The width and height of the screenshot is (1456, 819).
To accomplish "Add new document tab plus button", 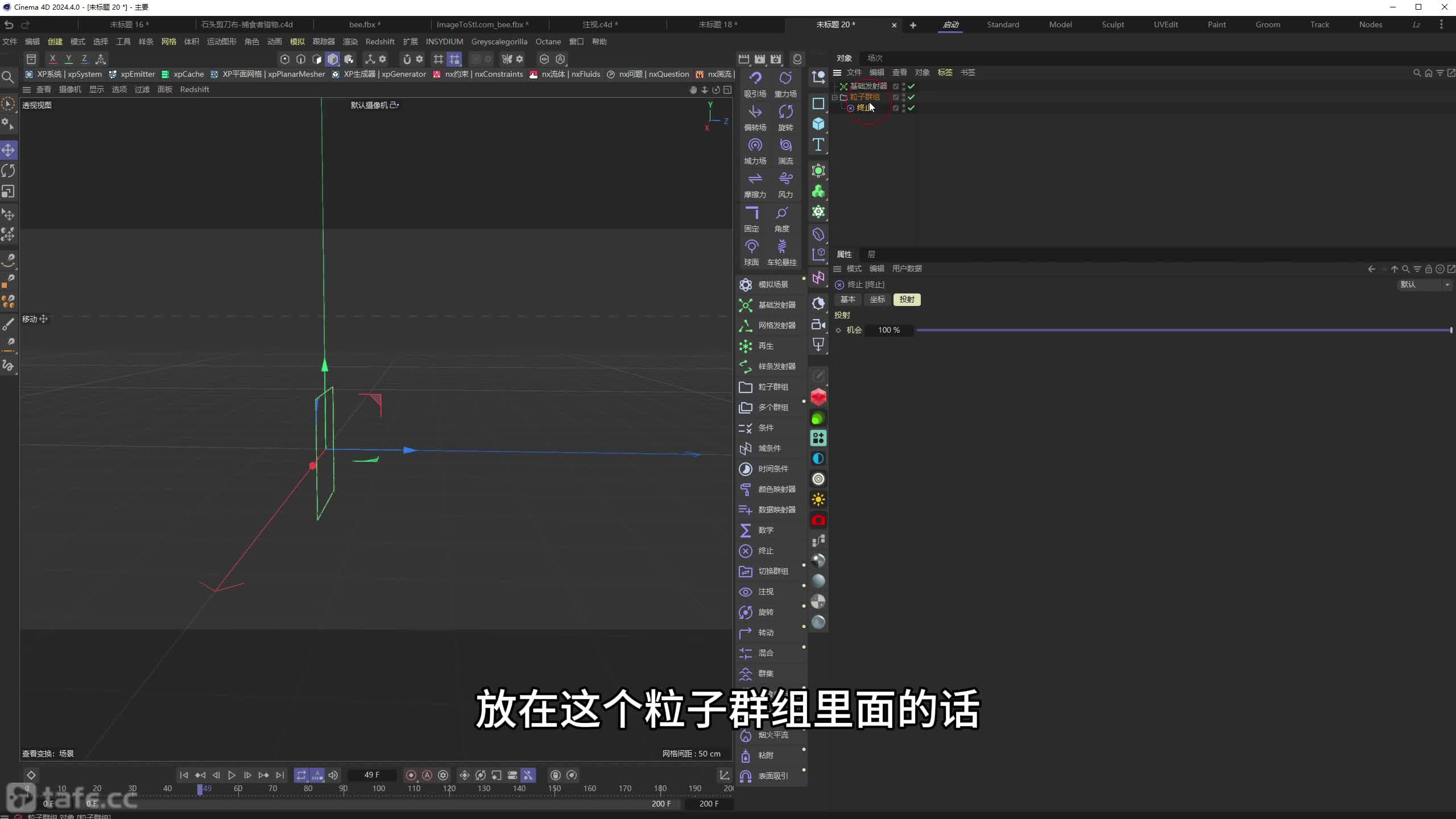I will point(913,25).
